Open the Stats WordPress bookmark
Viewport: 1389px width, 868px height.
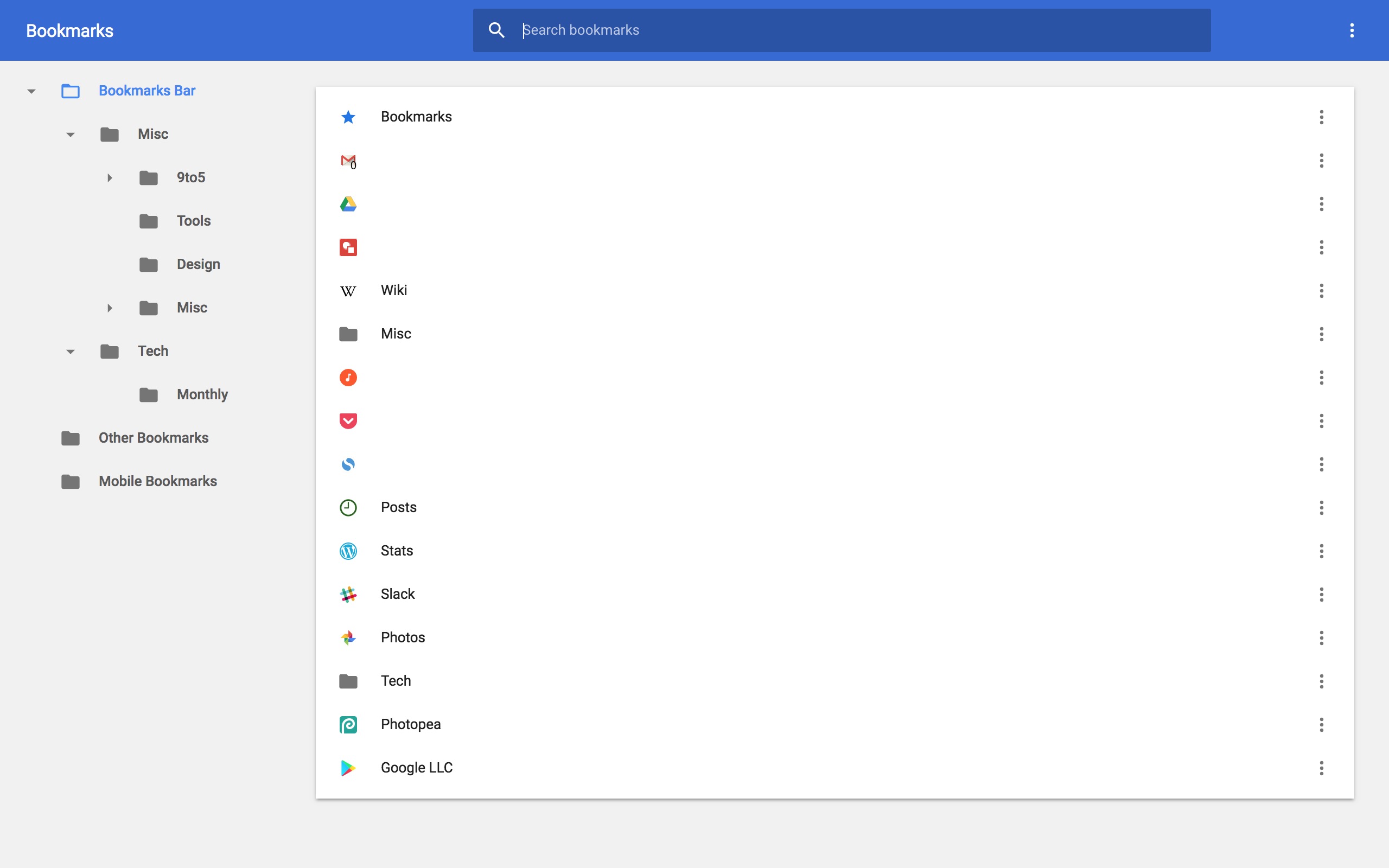pos(397,550)
